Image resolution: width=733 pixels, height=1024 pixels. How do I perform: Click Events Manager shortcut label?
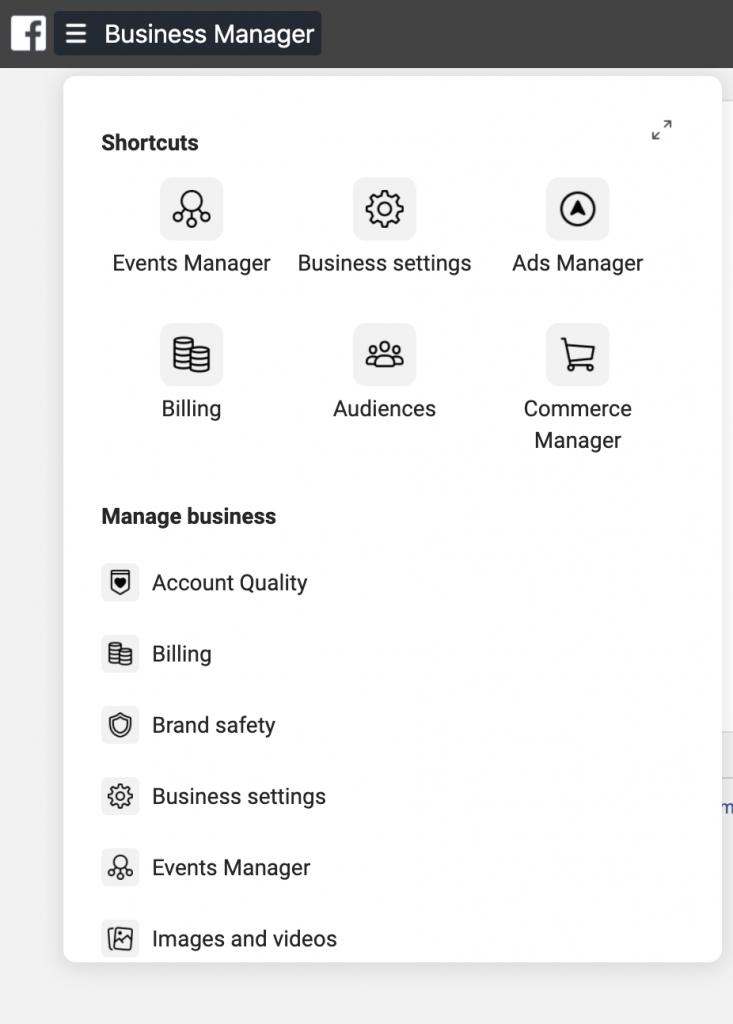191,263
